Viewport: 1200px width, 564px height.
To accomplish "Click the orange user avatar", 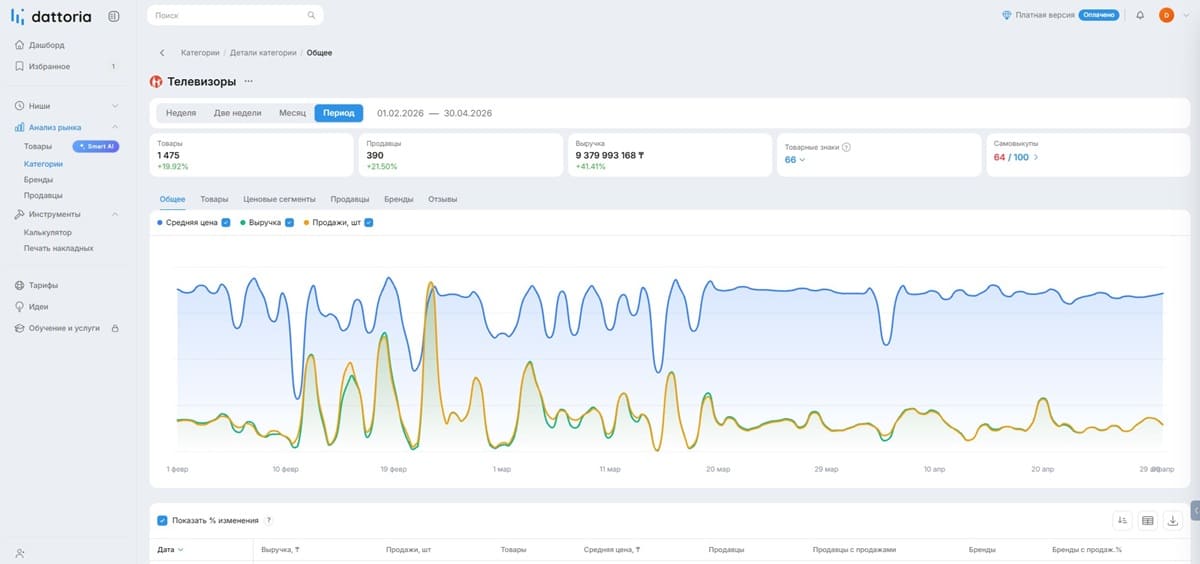I will [1166, 16].
